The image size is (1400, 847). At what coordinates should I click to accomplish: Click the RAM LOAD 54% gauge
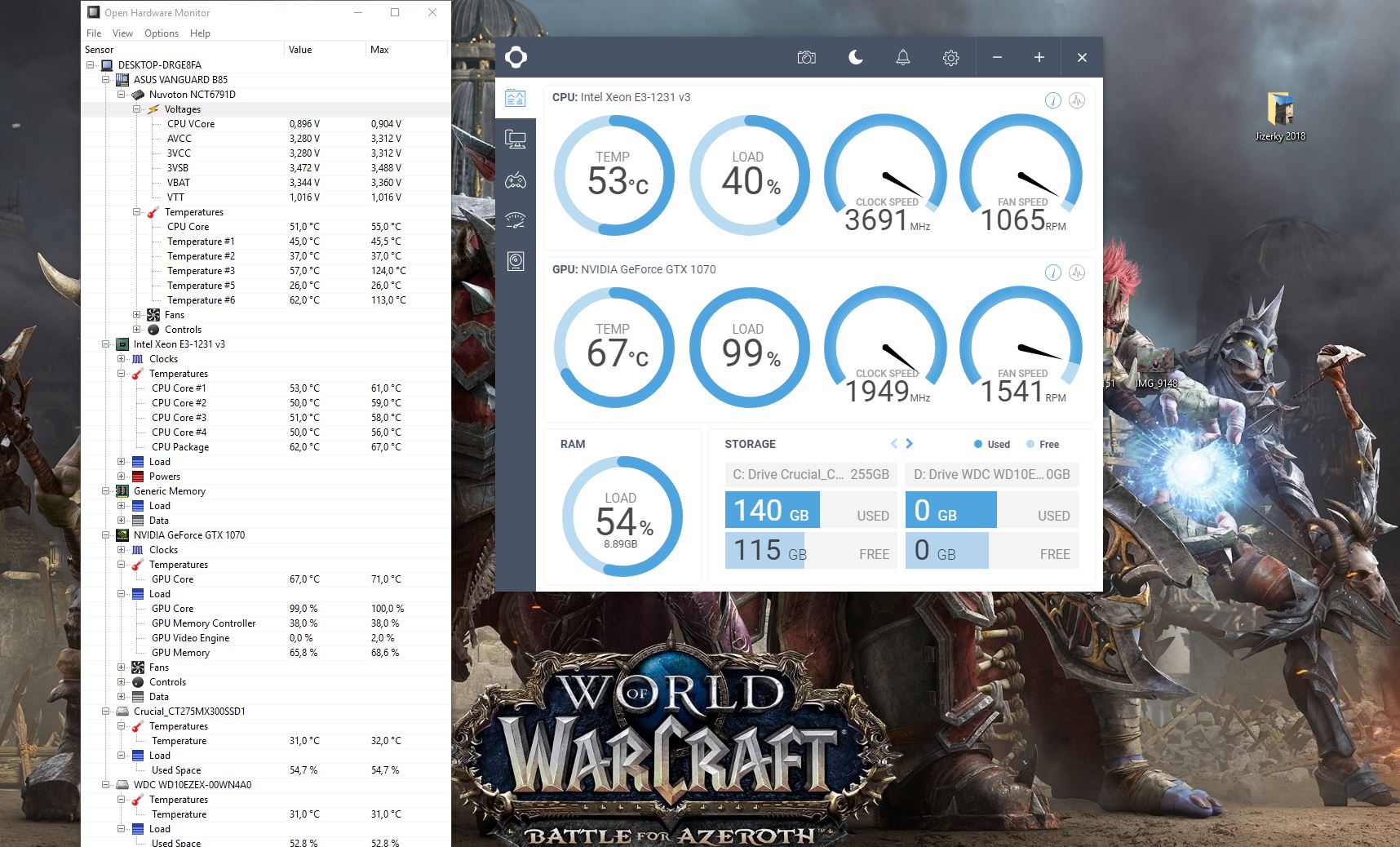pos(622,517)
